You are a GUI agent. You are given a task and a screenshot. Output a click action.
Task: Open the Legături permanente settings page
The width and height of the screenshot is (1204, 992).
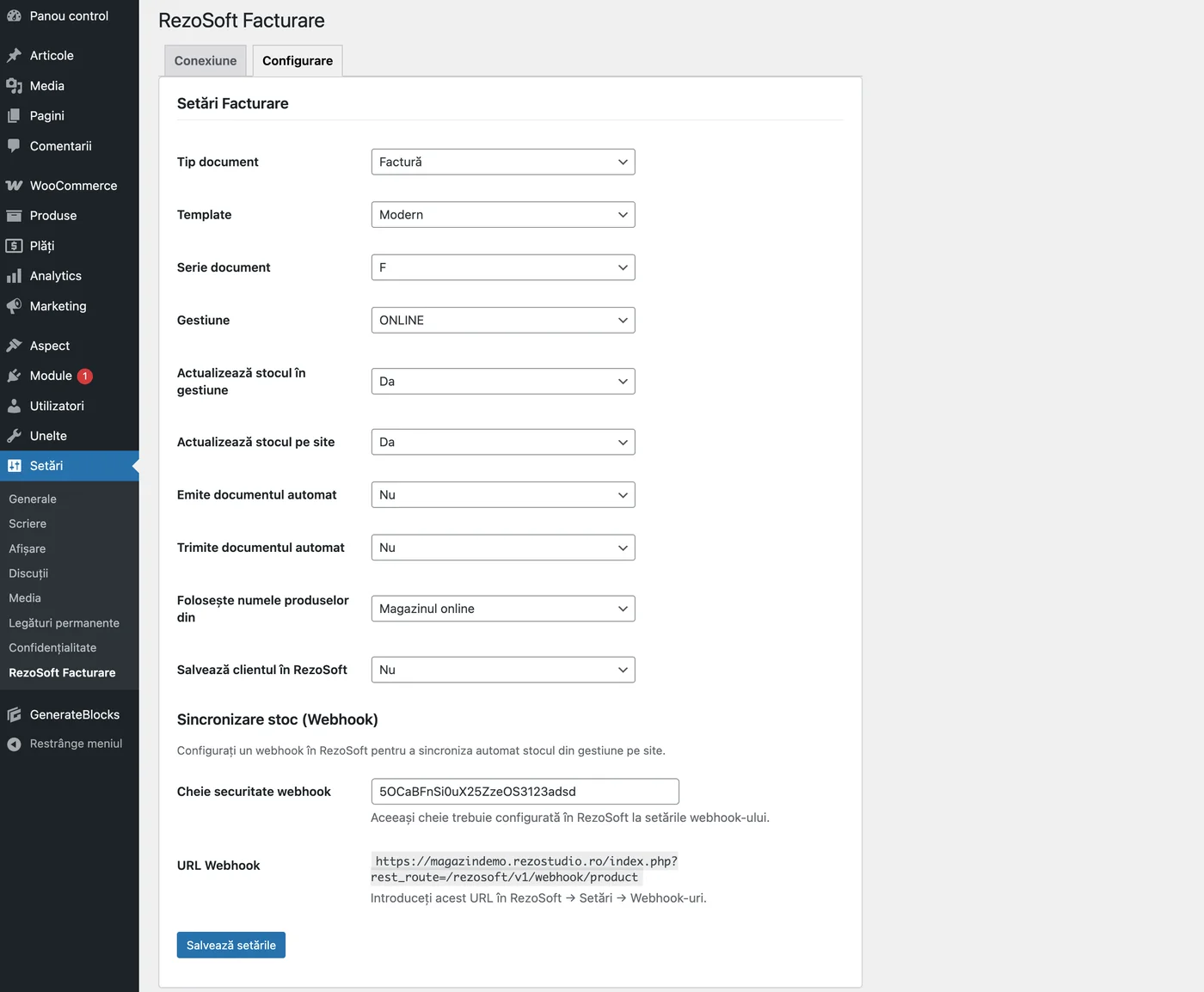tap(64, 622)
